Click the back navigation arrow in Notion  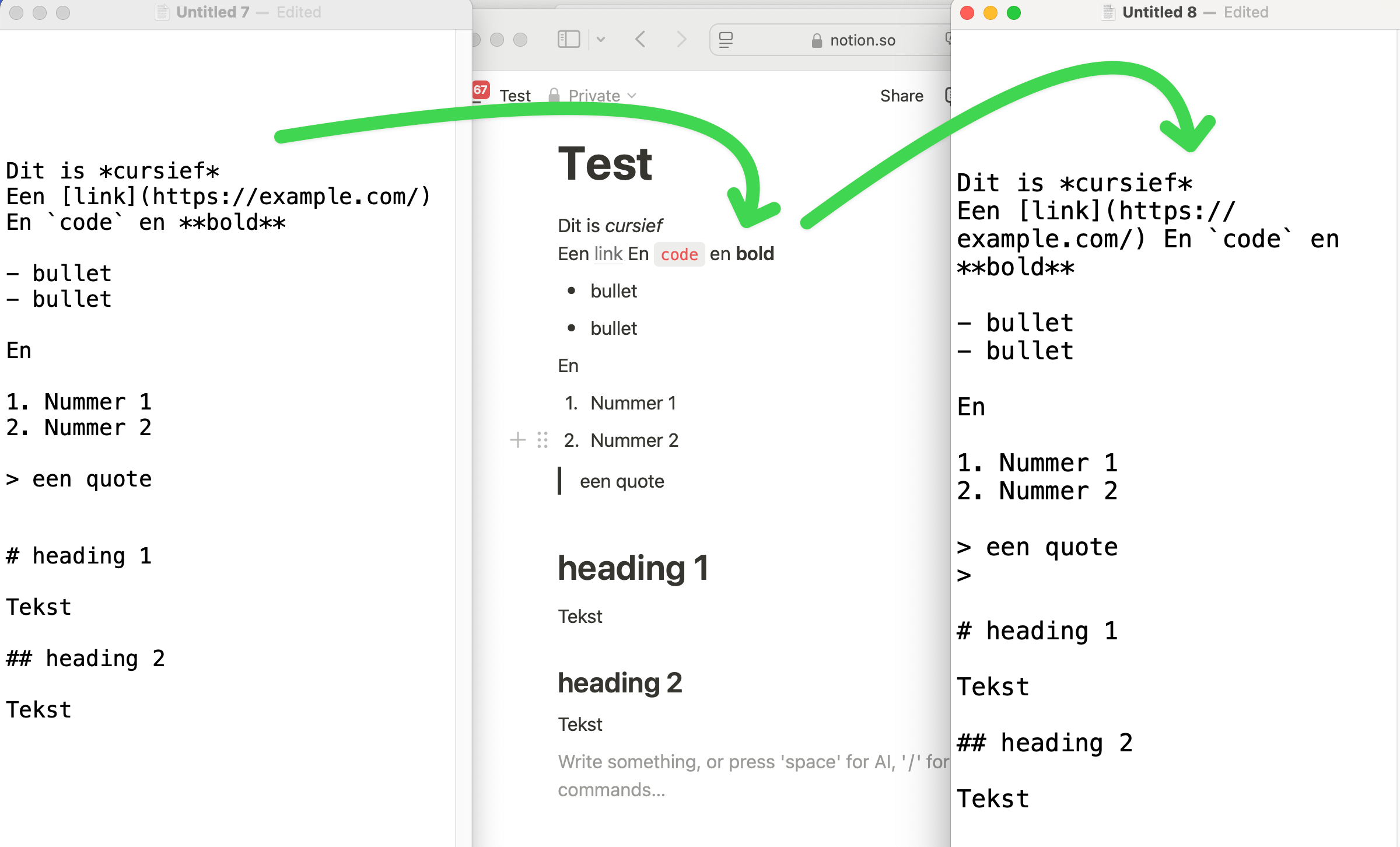click(x=641, y=41)
